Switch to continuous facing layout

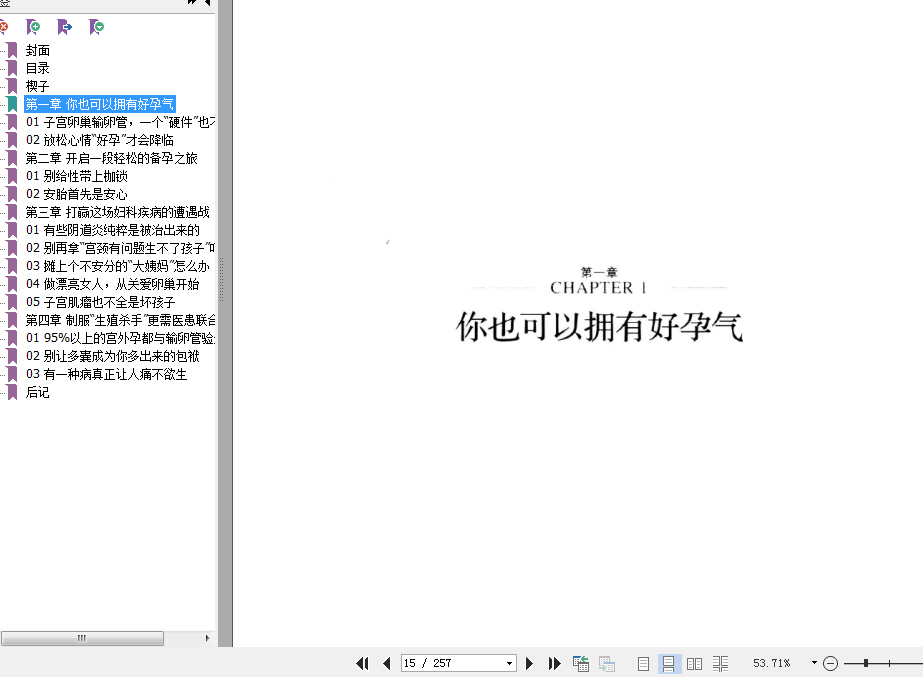[721, 663]
